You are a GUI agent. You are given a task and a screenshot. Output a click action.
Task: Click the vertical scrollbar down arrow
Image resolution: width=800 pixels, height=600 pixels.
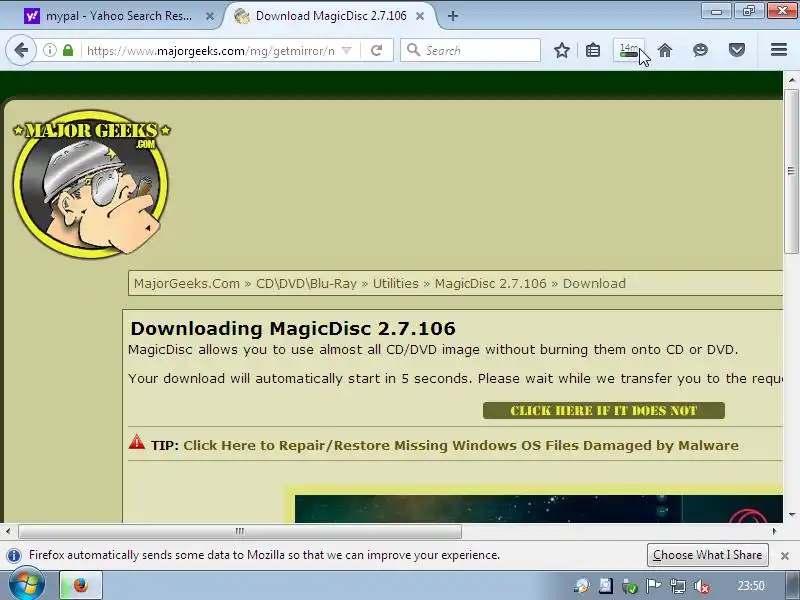791,515
